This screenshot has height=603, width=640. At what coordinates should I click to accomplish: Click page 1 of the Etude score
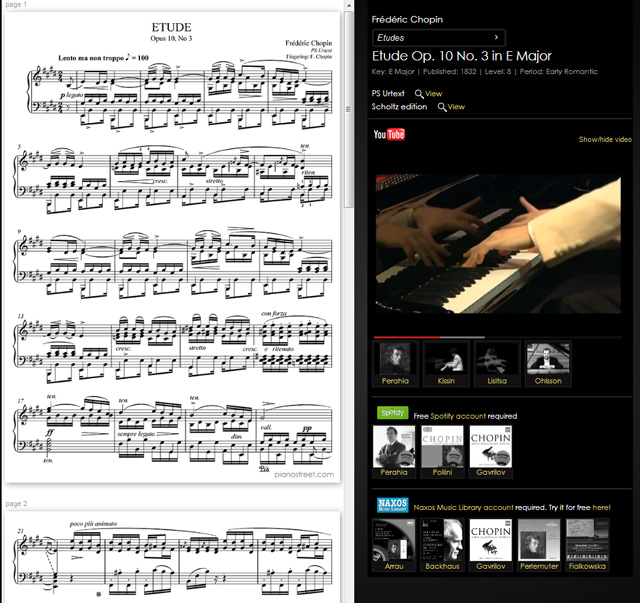[x=172, y=247]
